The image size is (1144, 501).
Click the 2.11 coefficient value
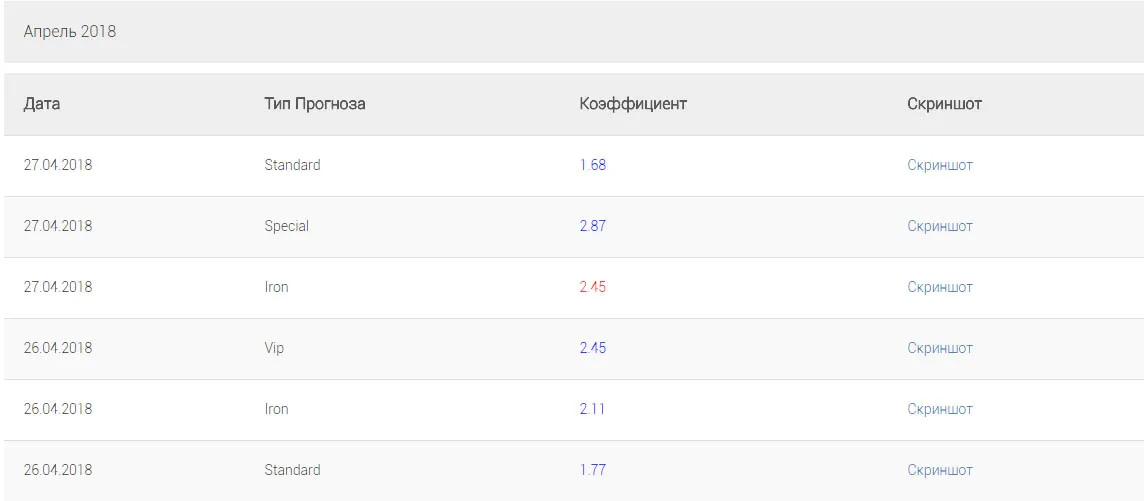592,409
